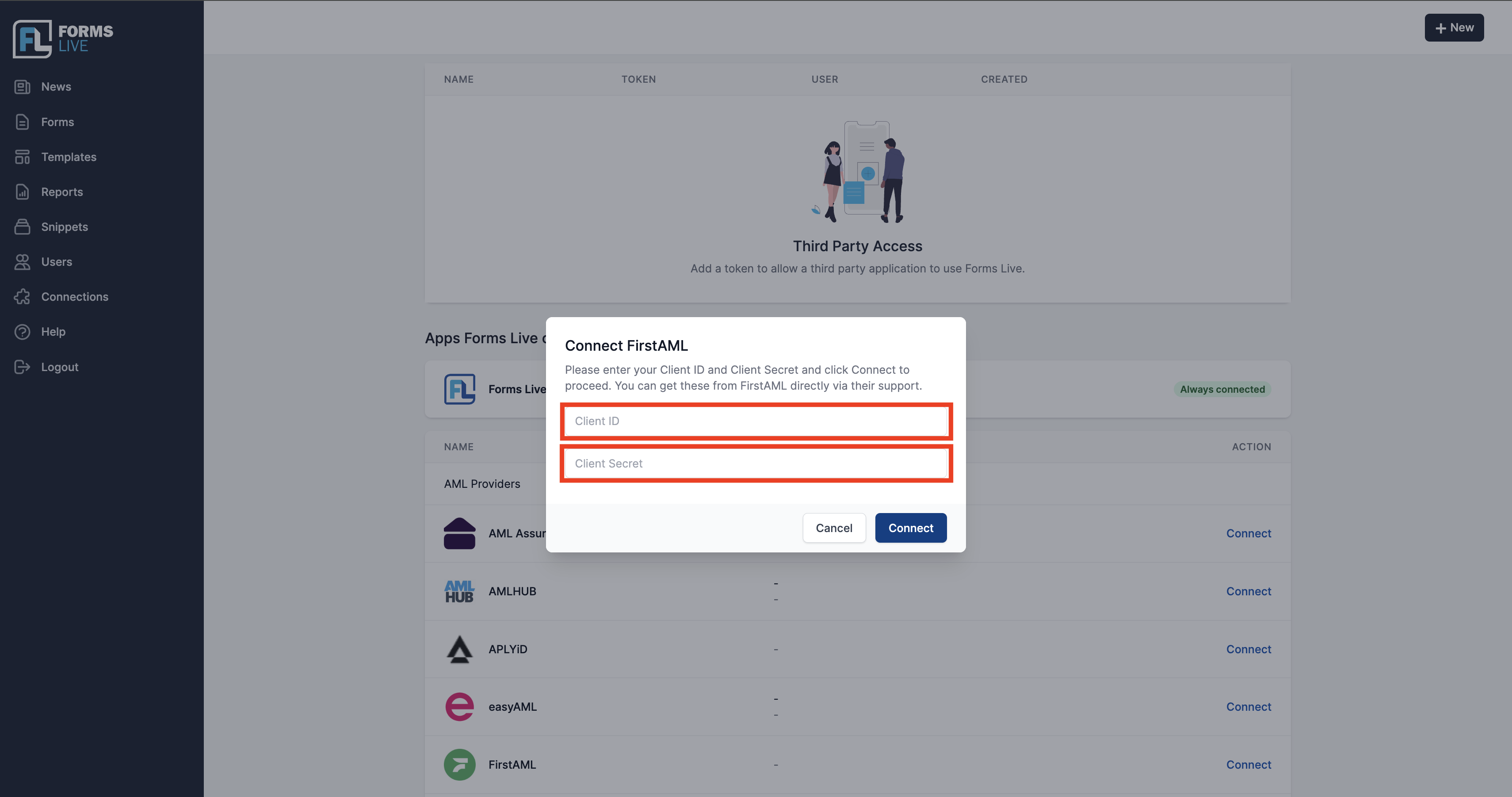Click the Users people icon

click(22, 262)
